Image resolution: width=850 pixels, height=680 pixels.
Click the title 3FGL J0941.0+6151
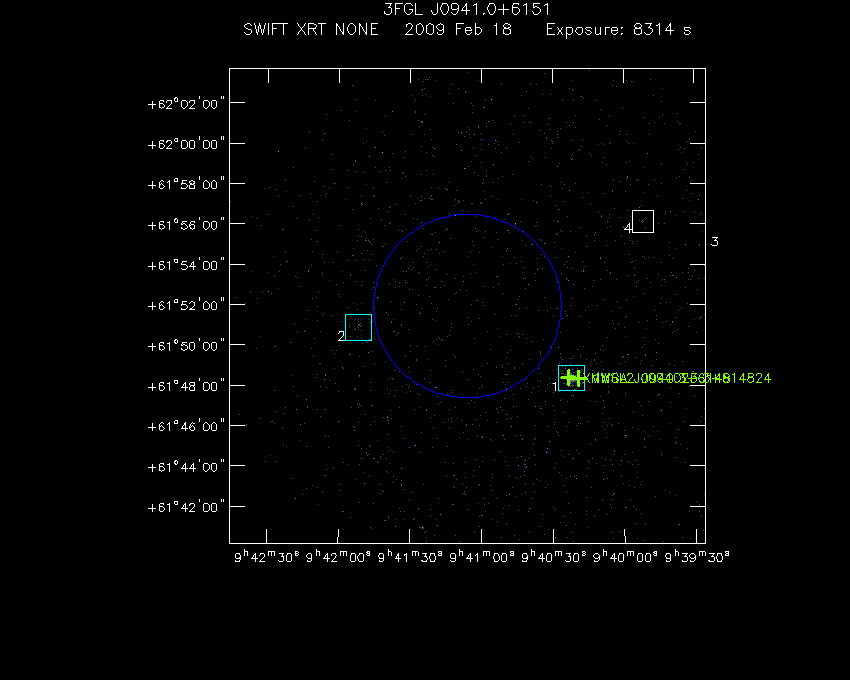pos(467,9)
